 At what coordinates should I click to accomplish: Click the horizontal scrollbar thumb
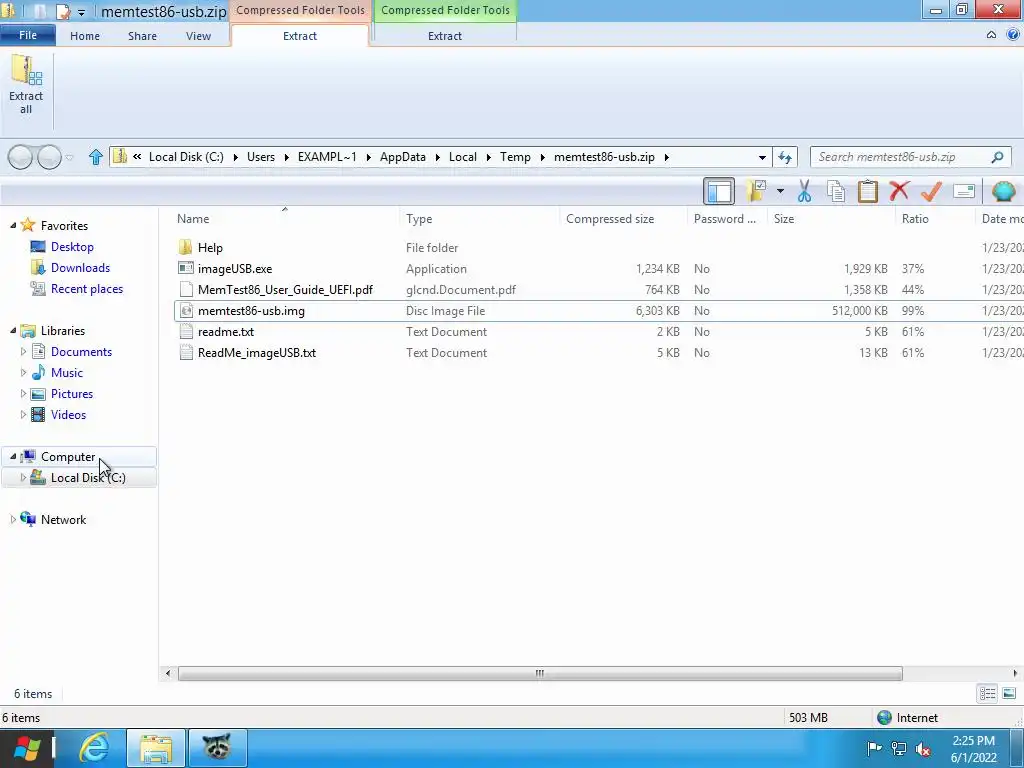pyautogui.click(x=540, y=673)
